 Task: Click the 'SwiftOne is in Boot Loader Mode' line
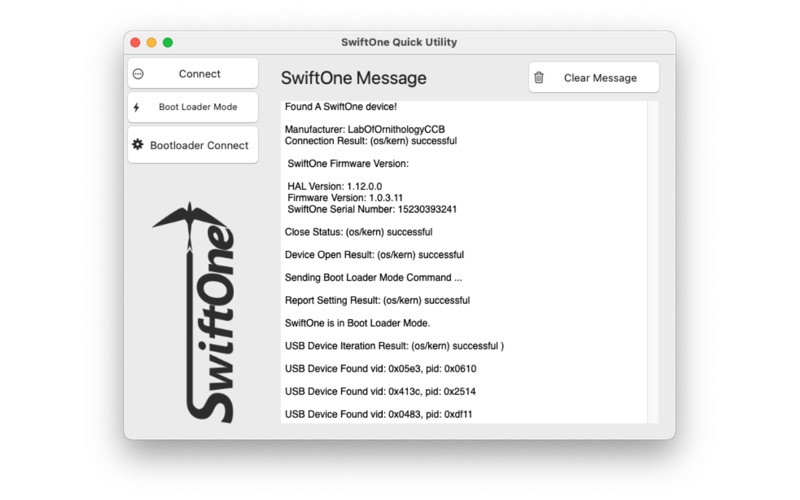coord(357,323)
